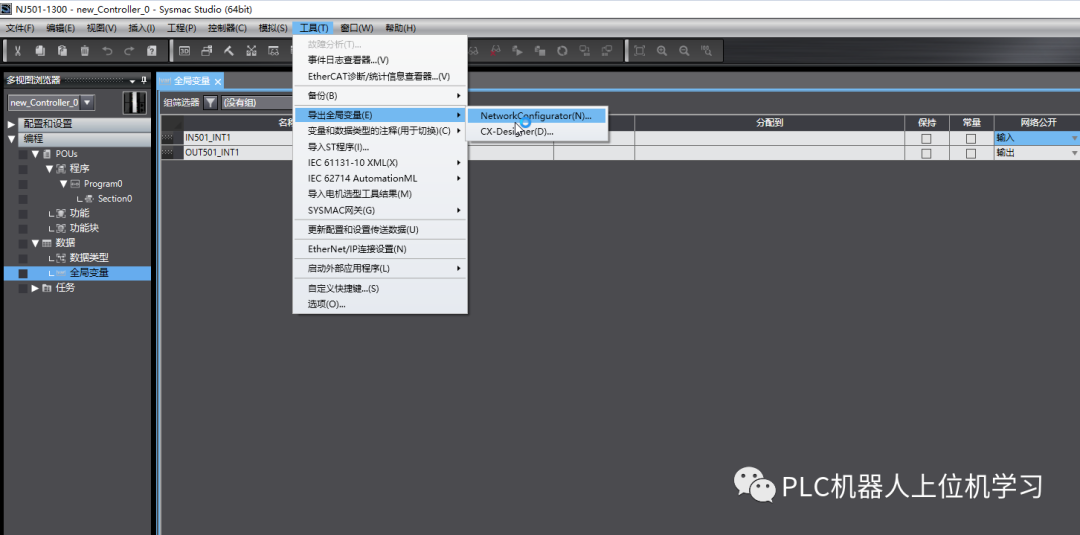Viewport: 1080px width, 535px height.
Task: Collapse the Program0 tree node
Action: (x=63, y=184)
